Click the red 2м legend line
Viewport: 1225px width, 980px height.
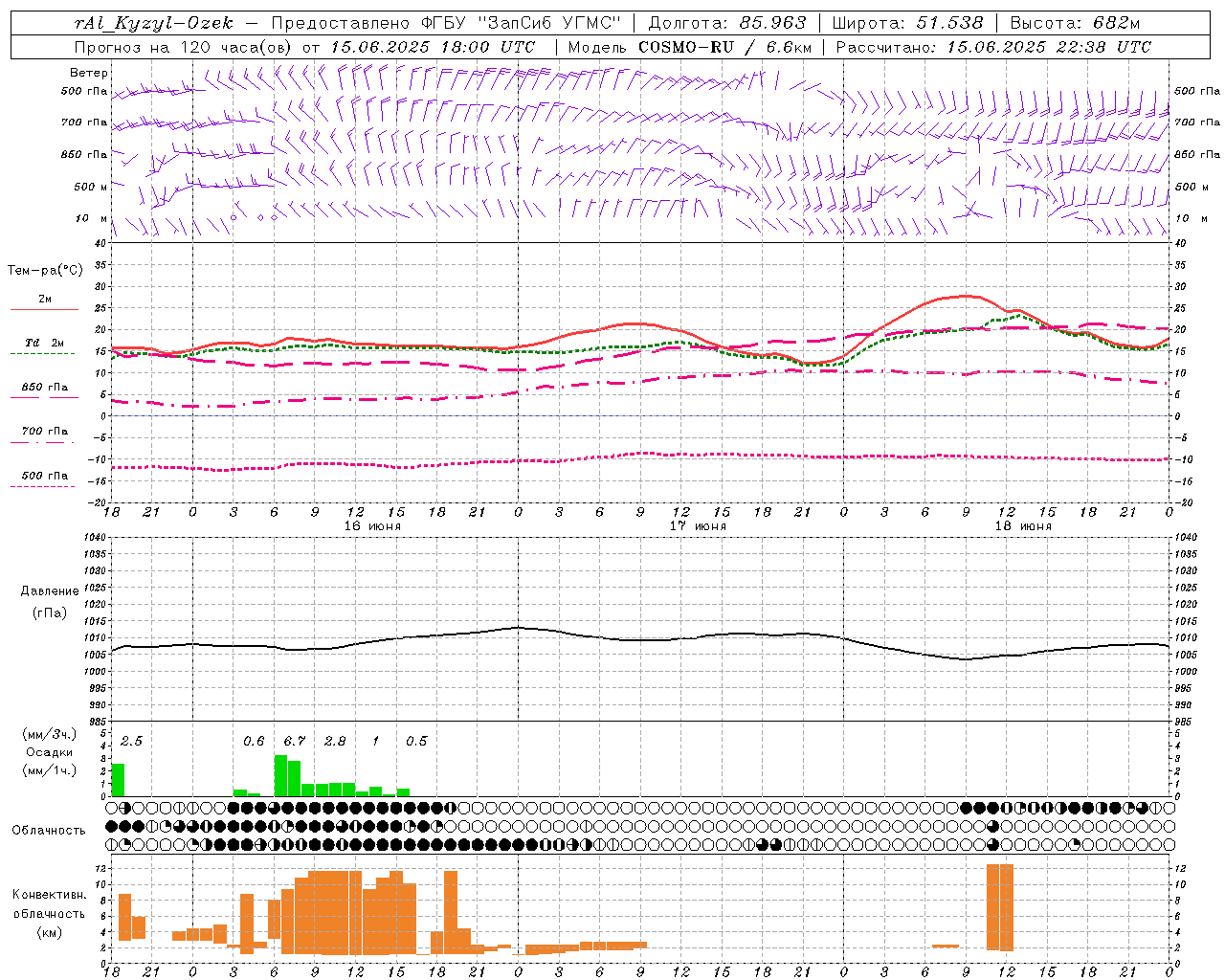(x=44, y=309)
